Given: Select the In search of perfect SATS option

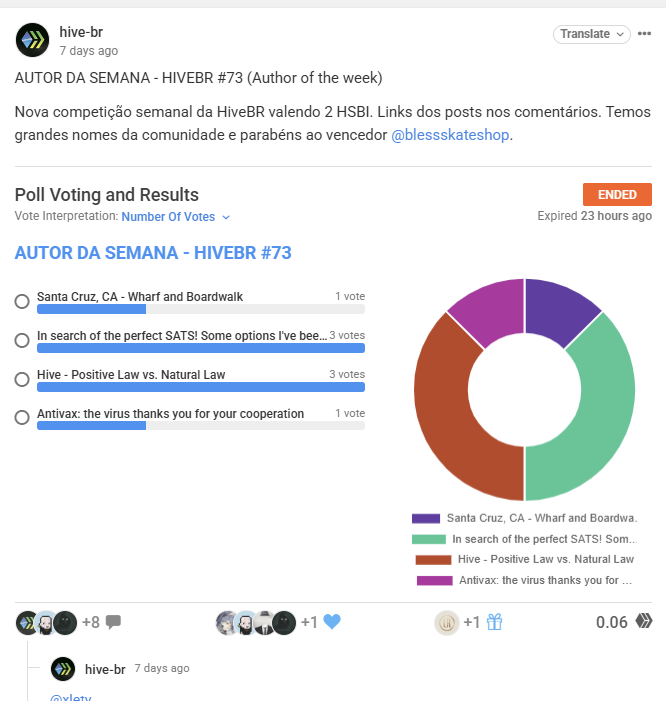Looking at the screenshot, I should pos(22,340).
